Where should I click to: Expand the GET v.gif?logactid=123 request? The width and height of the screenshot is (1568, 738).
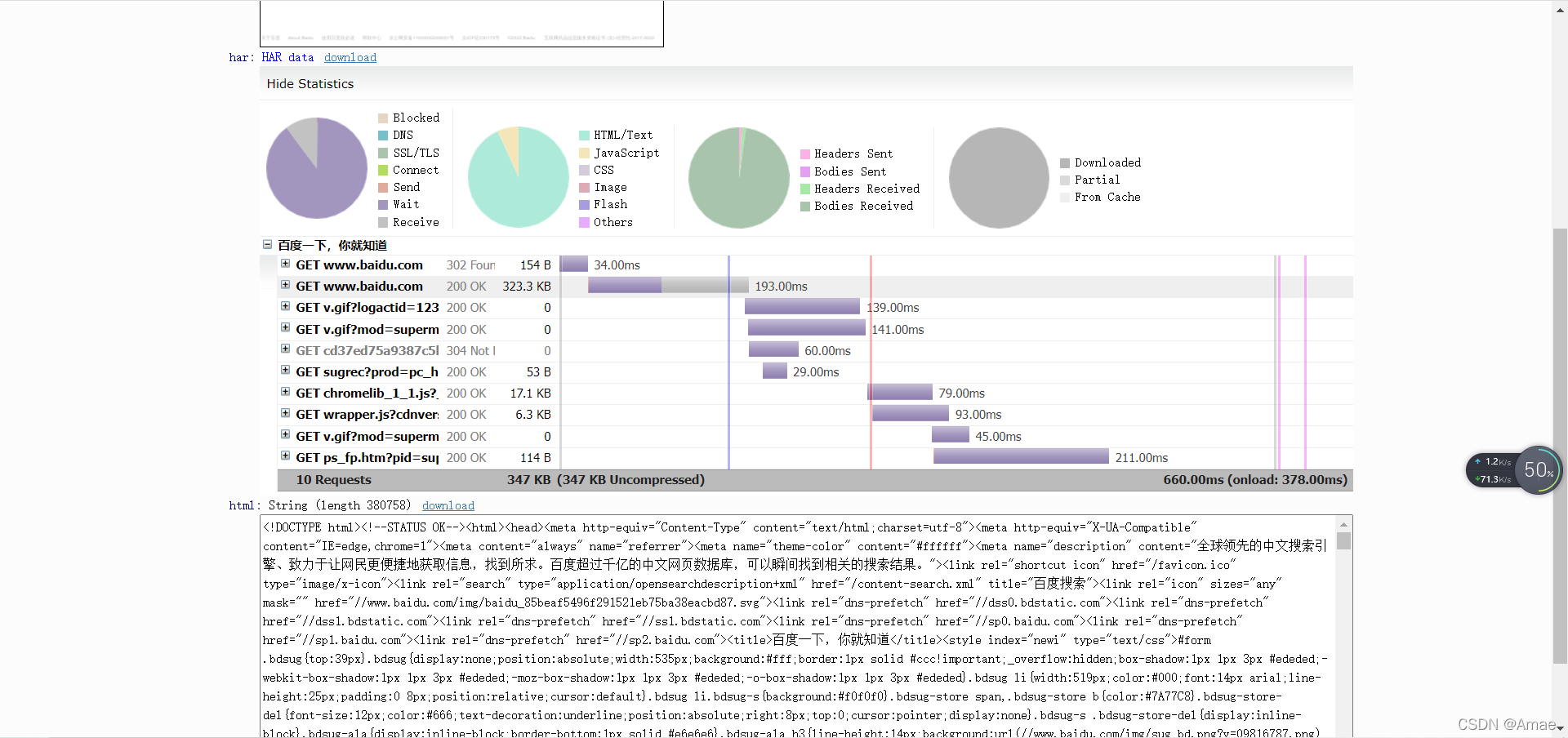pos(285,306)
